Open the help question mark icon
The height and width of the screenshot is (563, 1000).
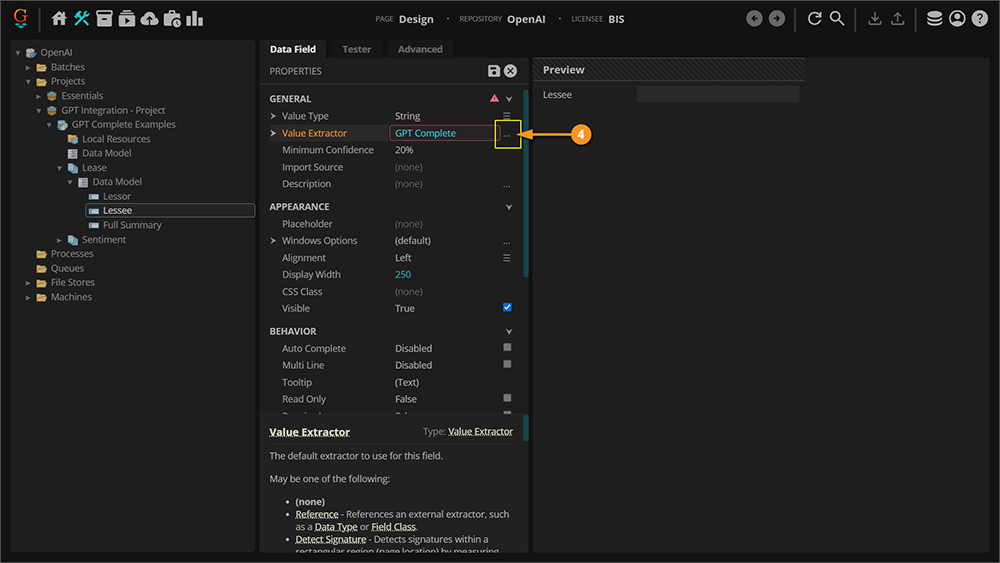pyautogui.click(x=979, y=18)
